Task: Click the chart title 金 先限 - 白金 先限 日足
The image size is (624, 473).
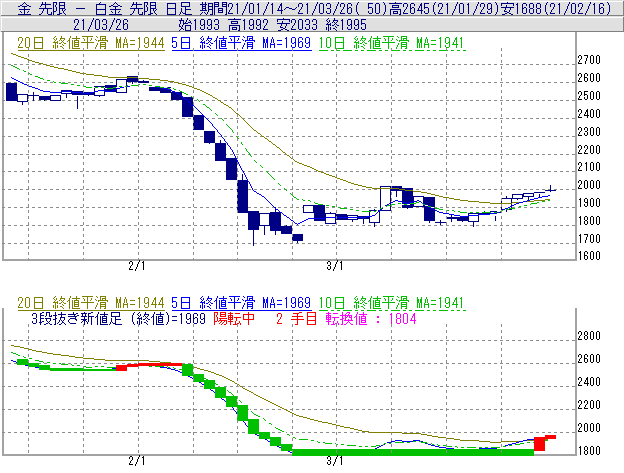Action: 105,8
